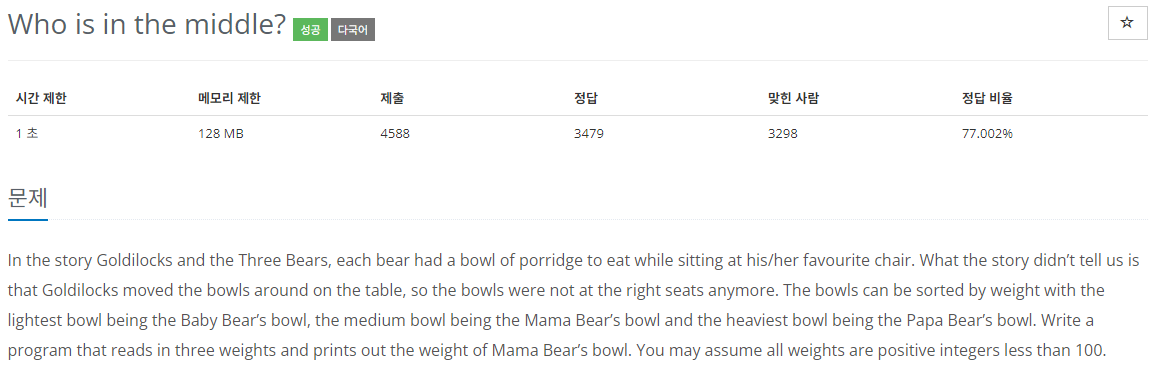
Task: Click the 정답 column header
Action: point(586,98)
